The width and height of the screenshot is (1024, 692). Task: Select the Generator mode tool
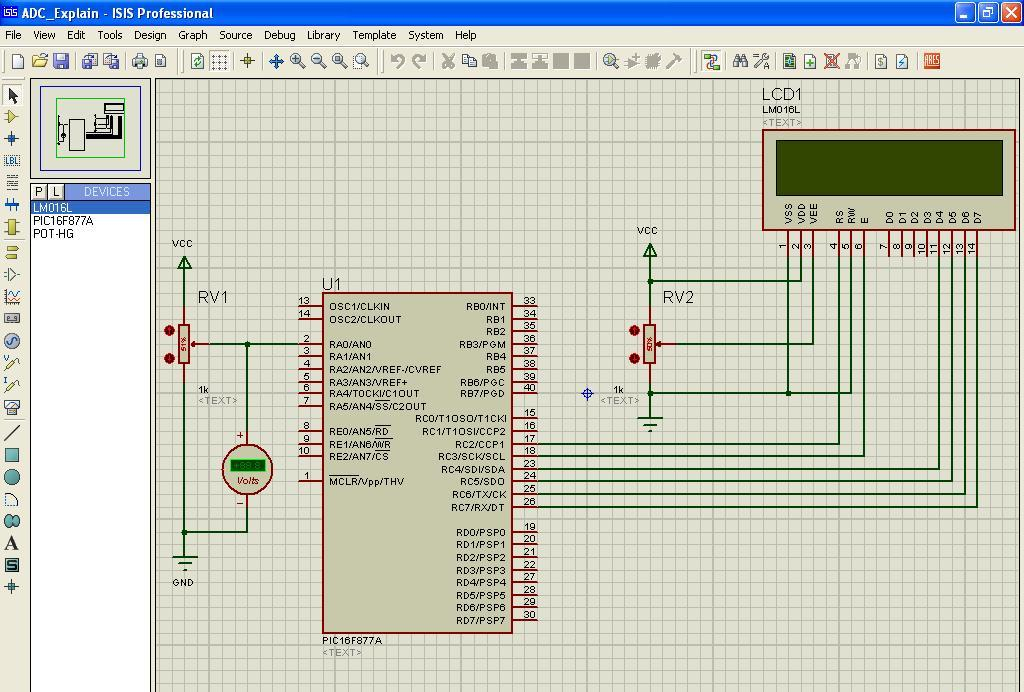coord(12,341)
